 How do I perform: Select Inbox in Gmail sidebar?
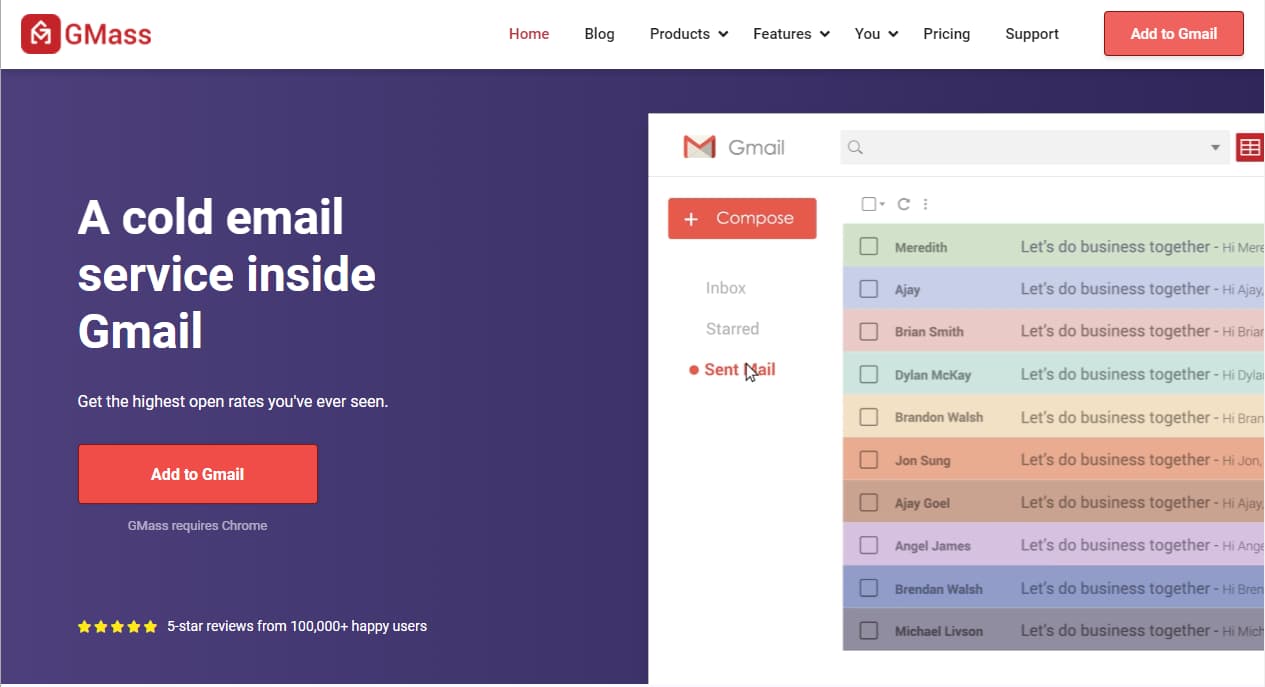pos(725,288)
